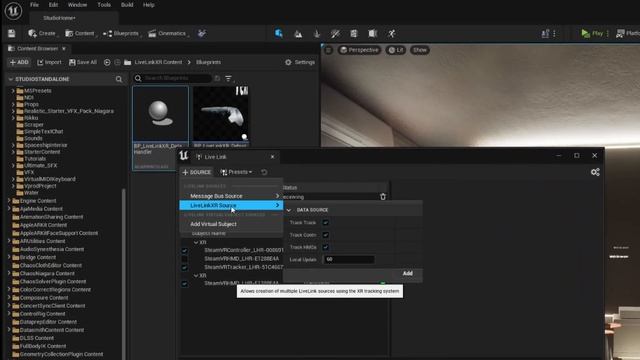Viewport: 640px width, 360px height.
Task: Close the Live Link tab
Action: click(x=272, y=157)
